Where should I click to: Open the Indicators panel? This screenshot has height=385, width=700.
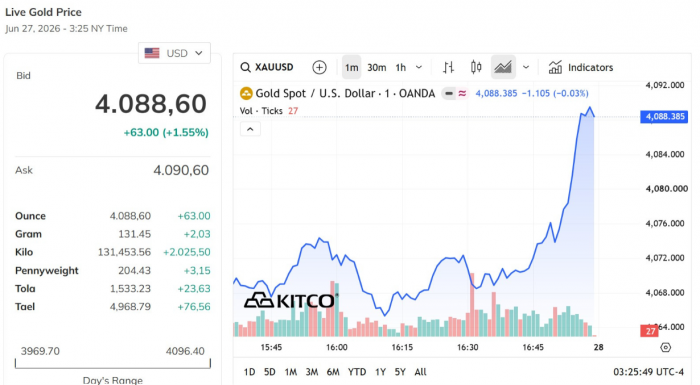pyautogui.click(x=581, y=67)
